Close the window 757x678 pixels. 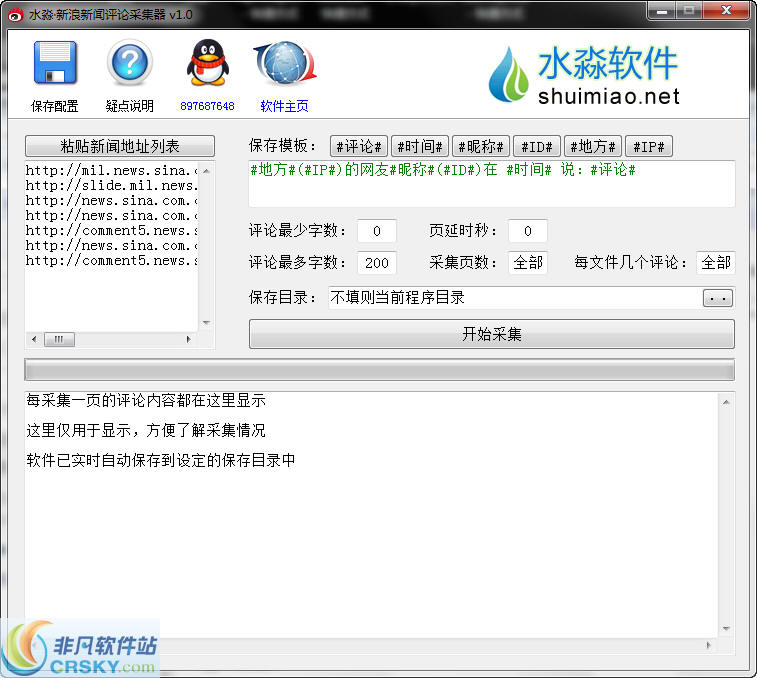[x=726, y=11]
